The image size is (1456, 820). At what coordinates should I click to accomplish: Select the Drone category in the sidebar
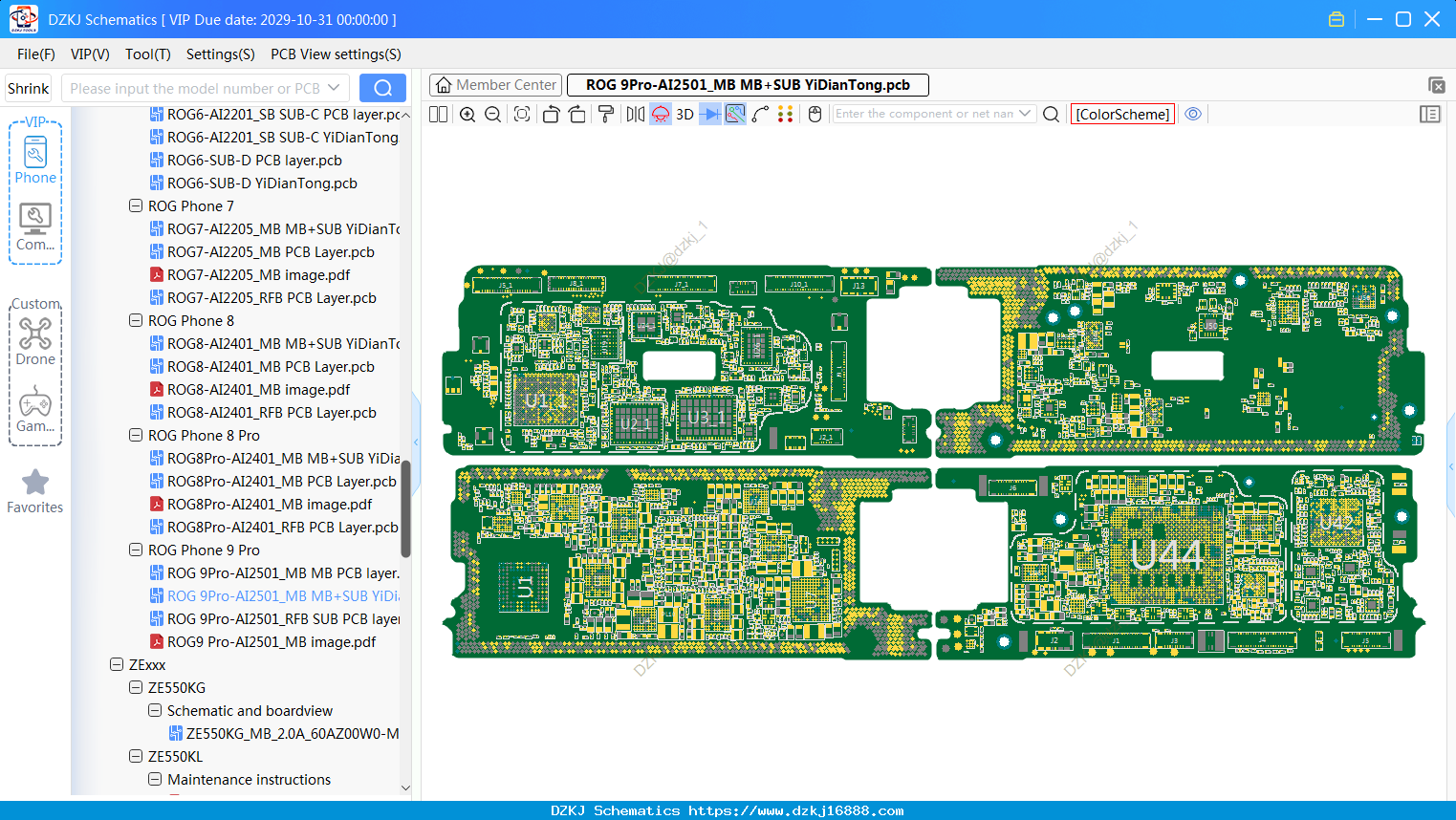[x=35, y=341]
